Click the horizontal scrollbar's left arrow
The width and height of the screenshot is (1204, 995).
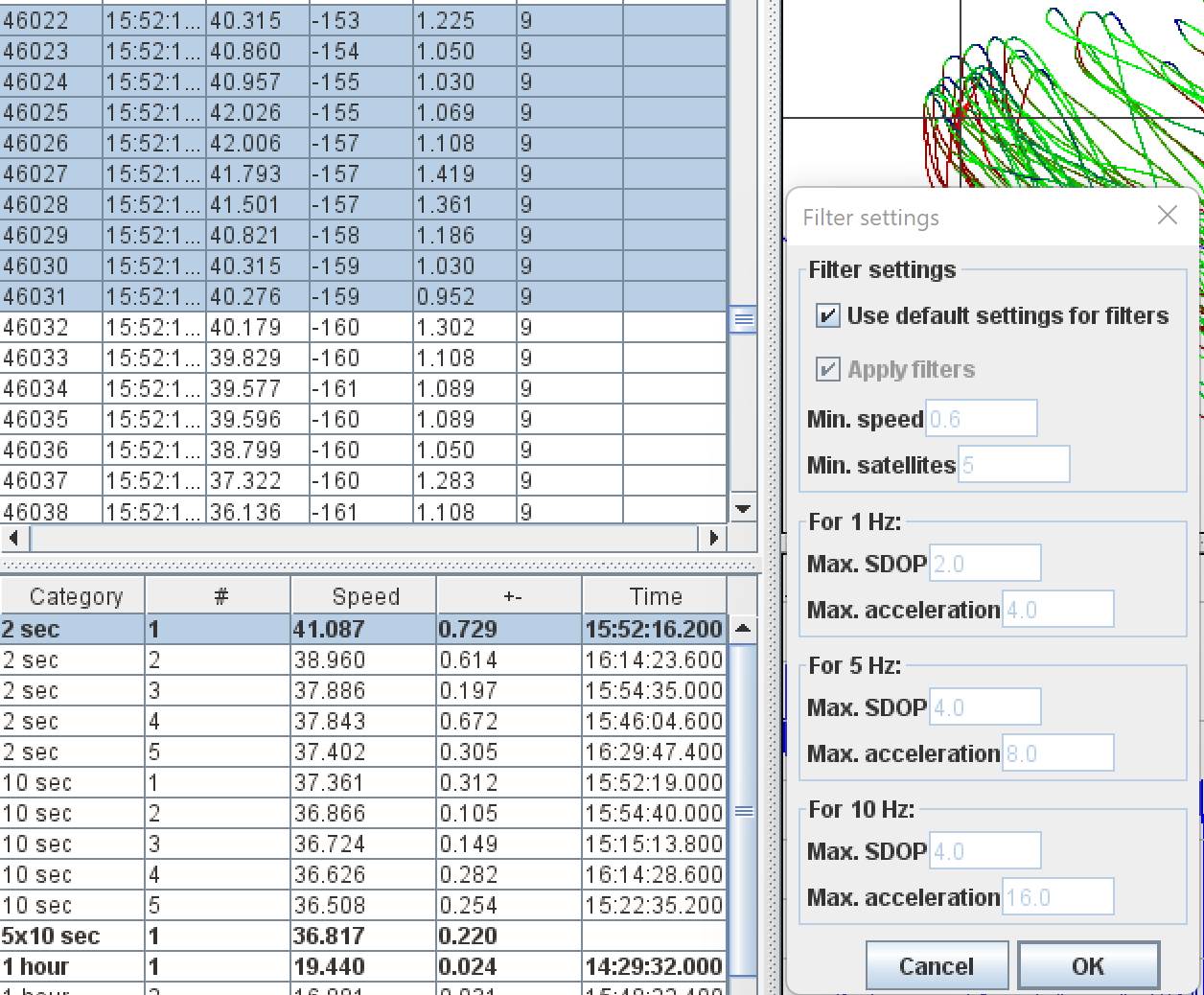[13, 538]
